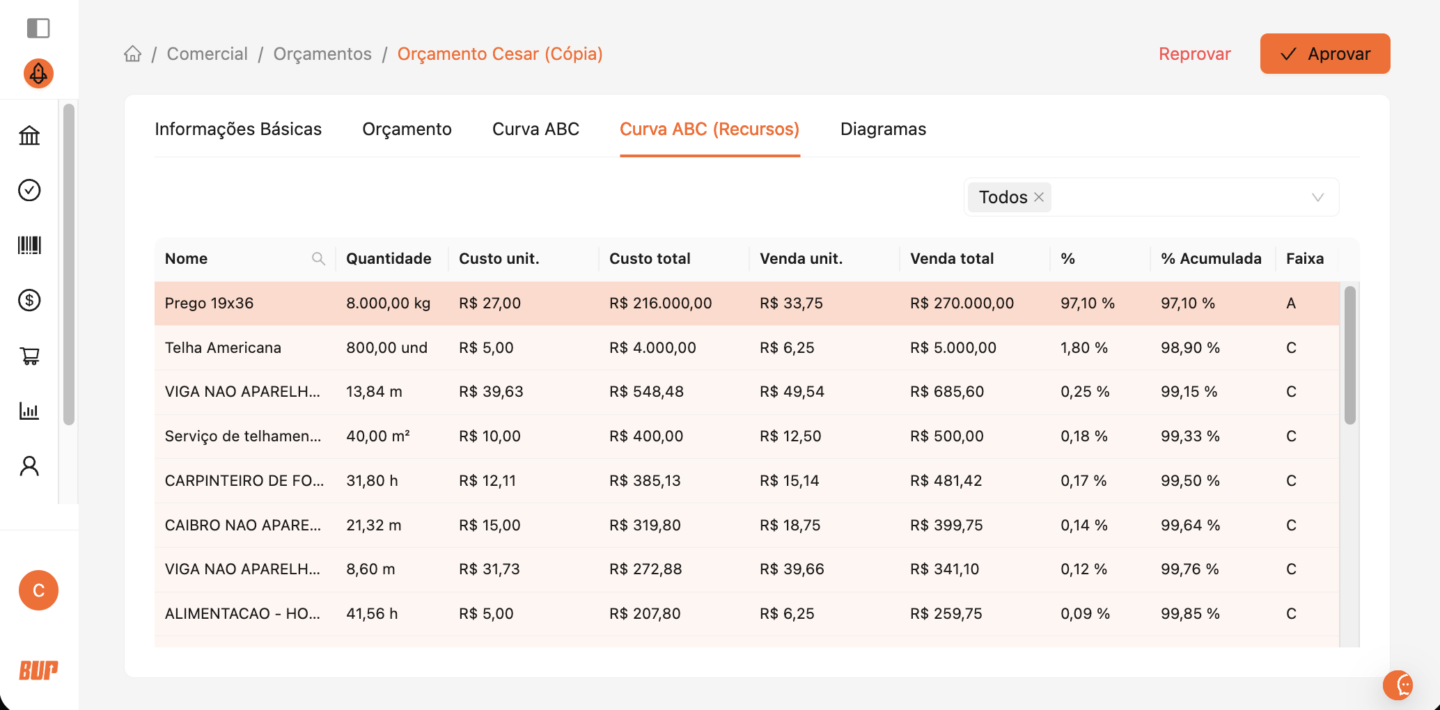Remove the Todos filter tag
The height and width of the screenshot is (710, 1440).
coord(1039,197)
